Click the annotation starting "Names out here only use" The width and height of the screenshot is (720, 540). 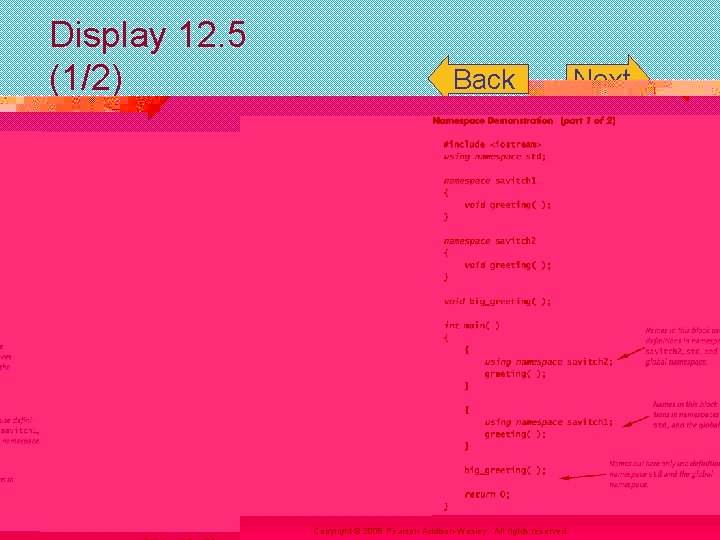click(x=664, y=474)
